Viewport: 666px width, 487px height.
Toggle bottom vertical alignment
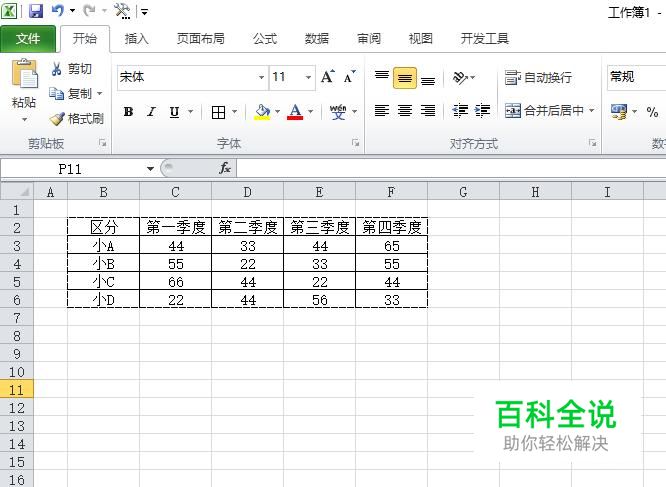428,78
